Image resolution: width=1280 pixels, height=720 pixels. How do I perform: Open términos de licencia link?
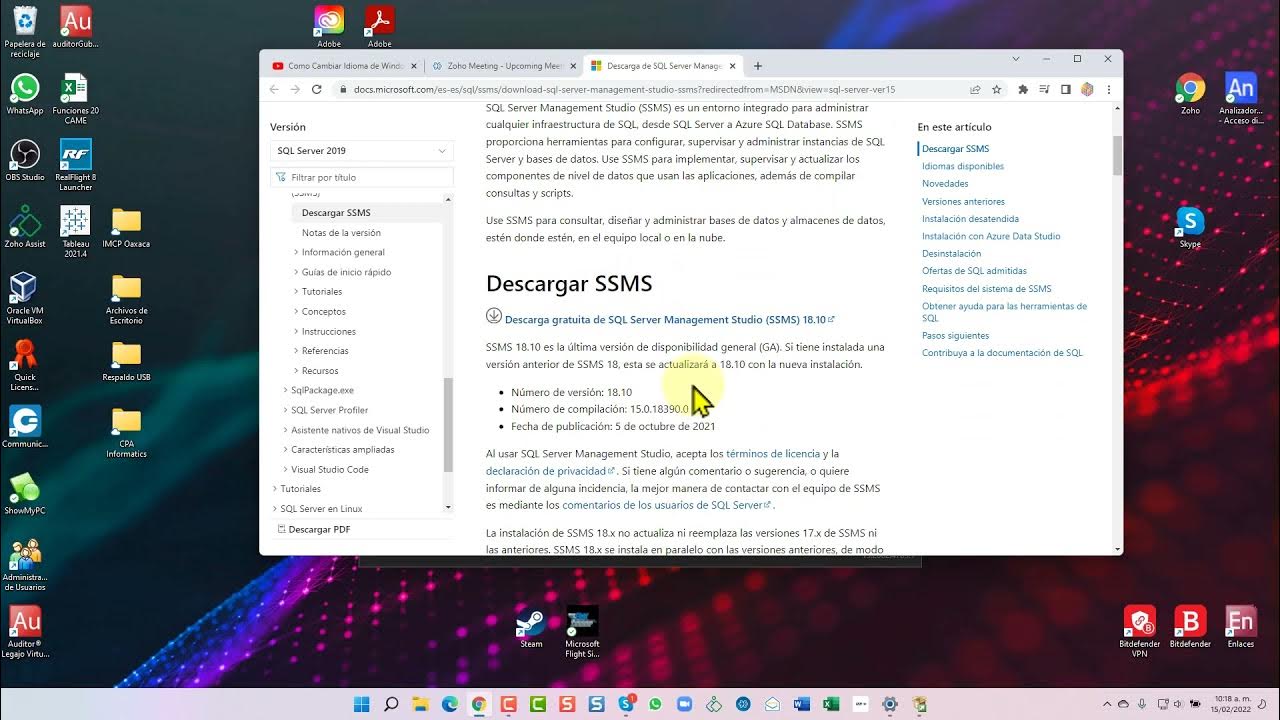(x=773, y=454)
